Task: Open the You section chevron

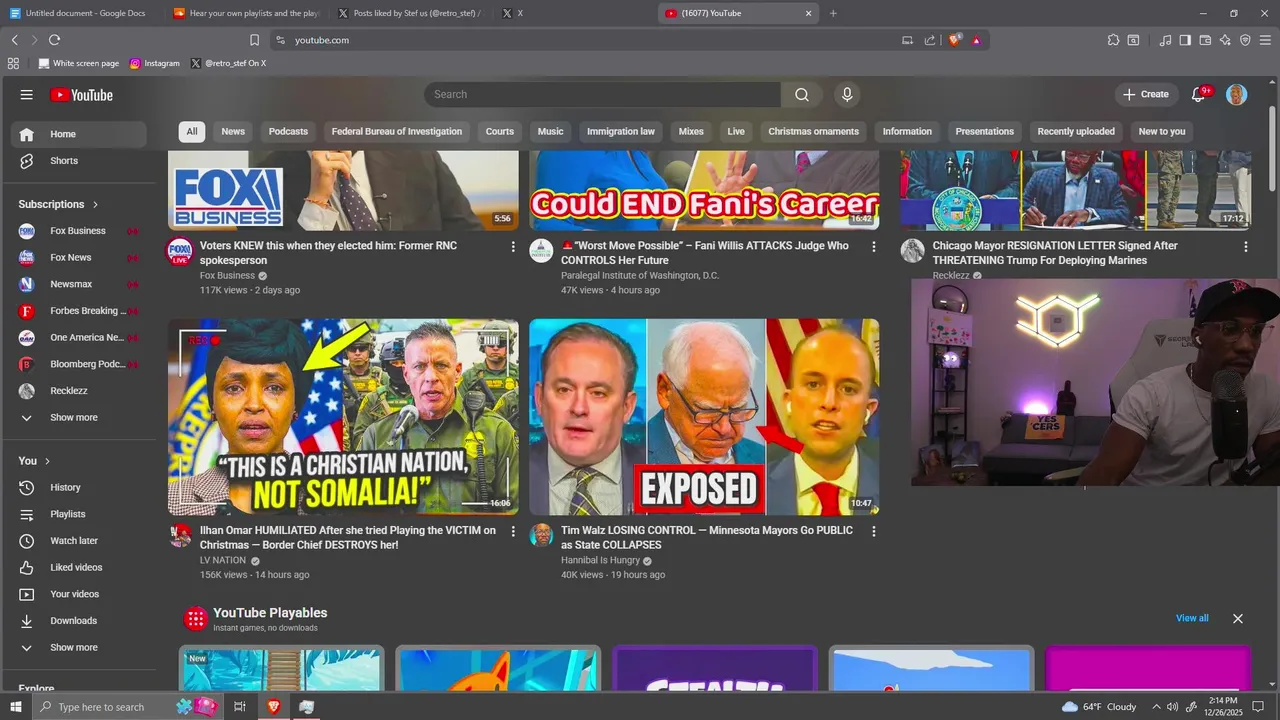Action: click(48, 461)
